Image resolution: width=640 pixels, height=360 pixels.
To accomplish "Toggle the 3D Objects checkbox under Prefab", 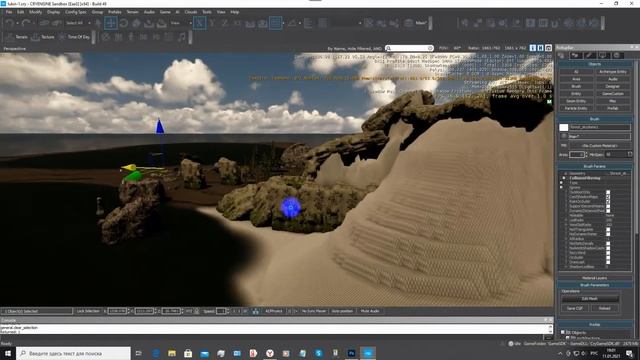I will pos(563,332).
